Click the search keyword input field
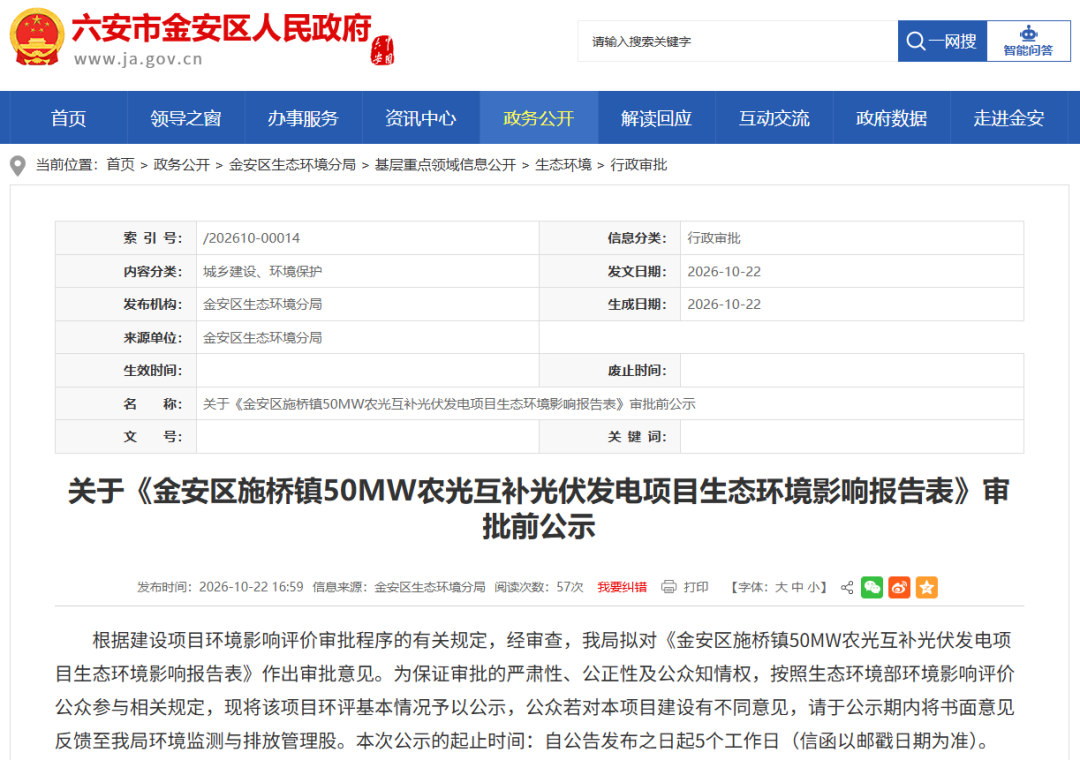 tap(737, 41)
